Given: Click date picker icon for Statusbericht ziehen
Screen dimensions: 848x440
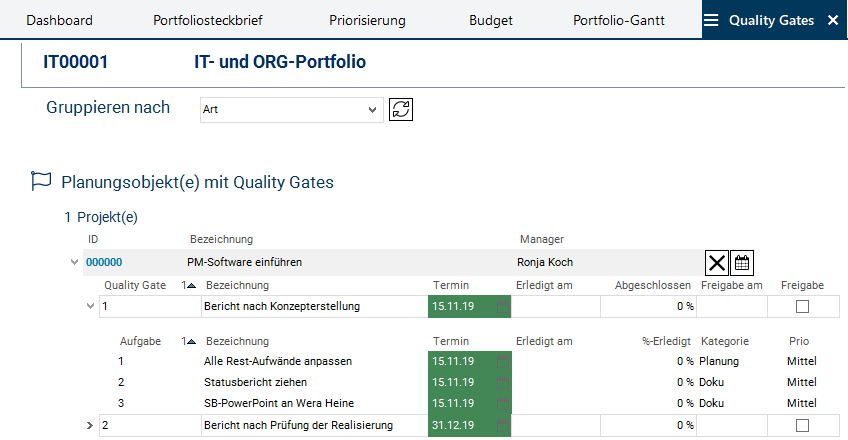Looking at the screenshot, I should pyautogui.click(x=502, y=382).
